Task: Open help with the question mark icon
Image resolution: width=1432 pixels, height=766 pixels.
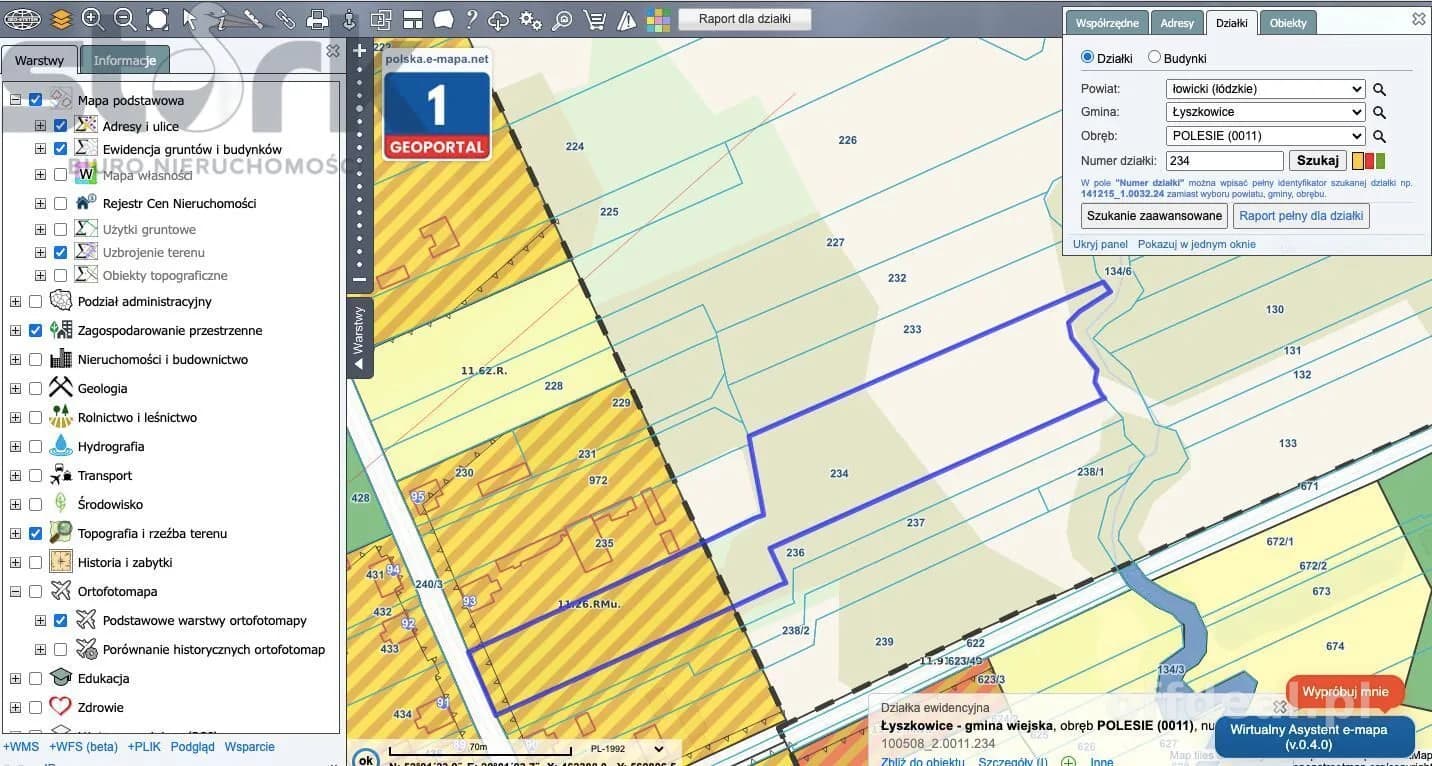Action: click(472, 19)
